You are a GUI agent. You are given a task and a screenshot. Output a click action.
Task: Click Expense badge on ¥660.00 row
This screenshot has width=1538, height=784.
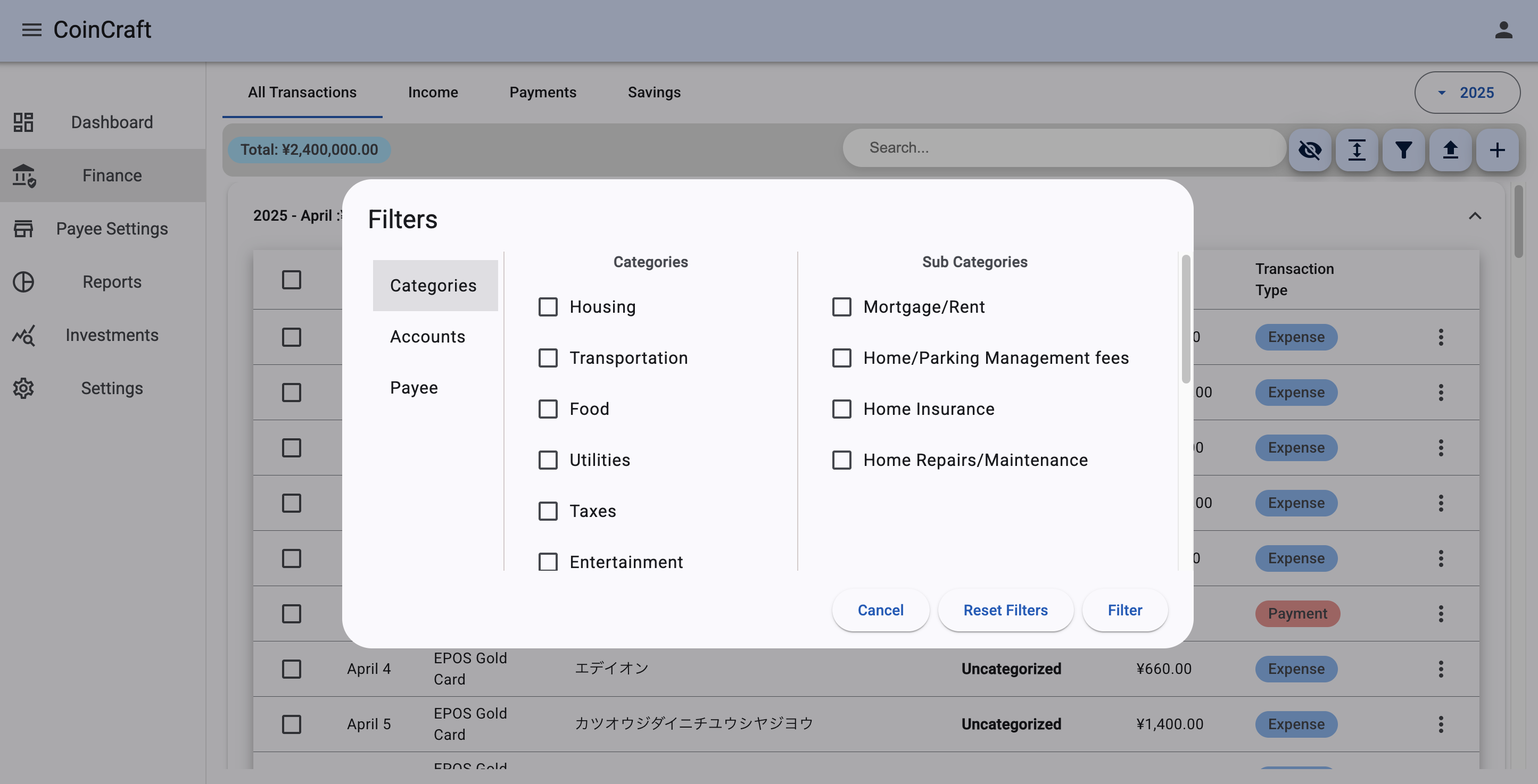pyautogui.click(x=1296, y=669)
